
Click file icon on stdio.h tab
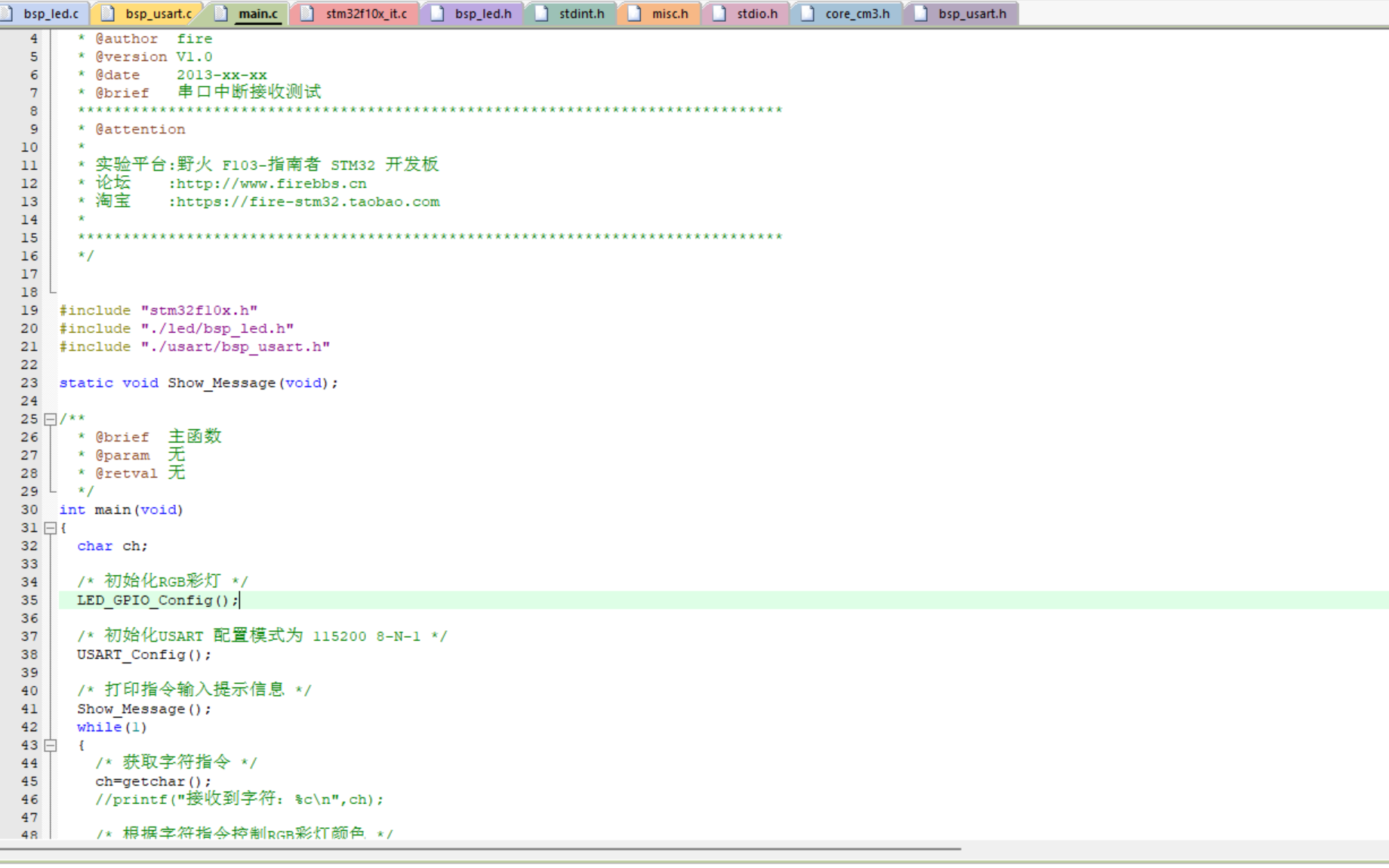(719, 14)
